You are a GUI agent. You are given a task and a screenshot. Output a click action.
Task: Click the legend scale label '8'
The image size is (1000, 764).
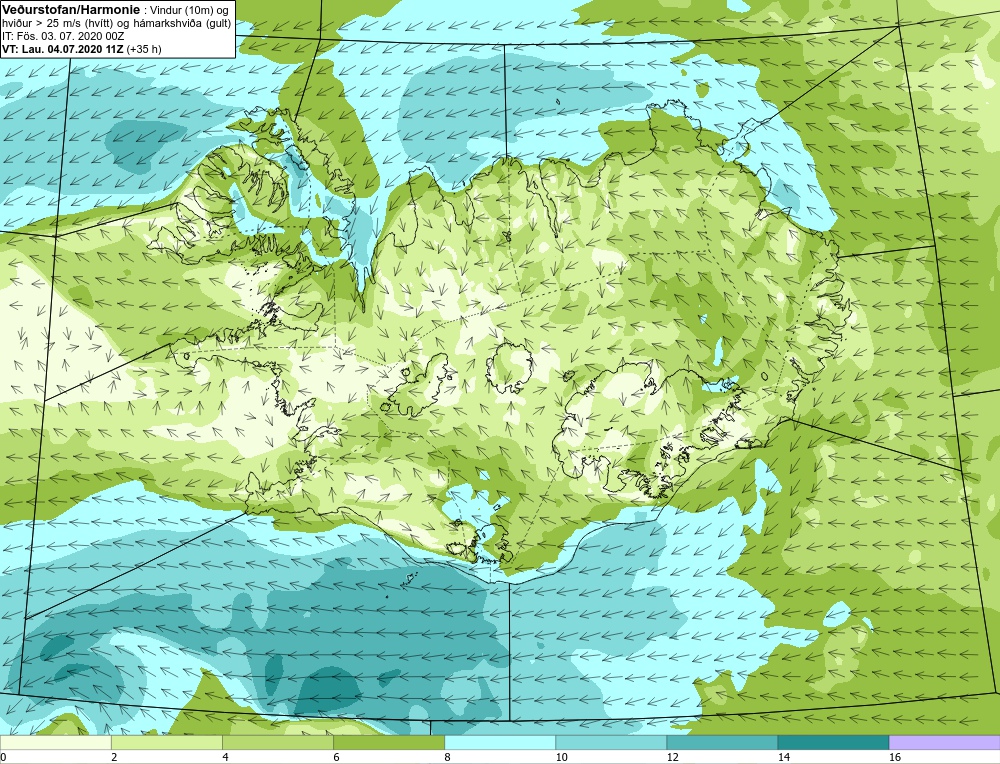click(447, 757)
